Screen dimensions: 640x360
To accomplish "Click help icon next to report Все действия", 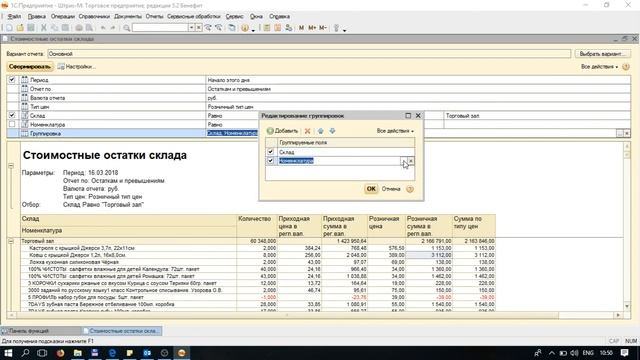I will 626,67.
